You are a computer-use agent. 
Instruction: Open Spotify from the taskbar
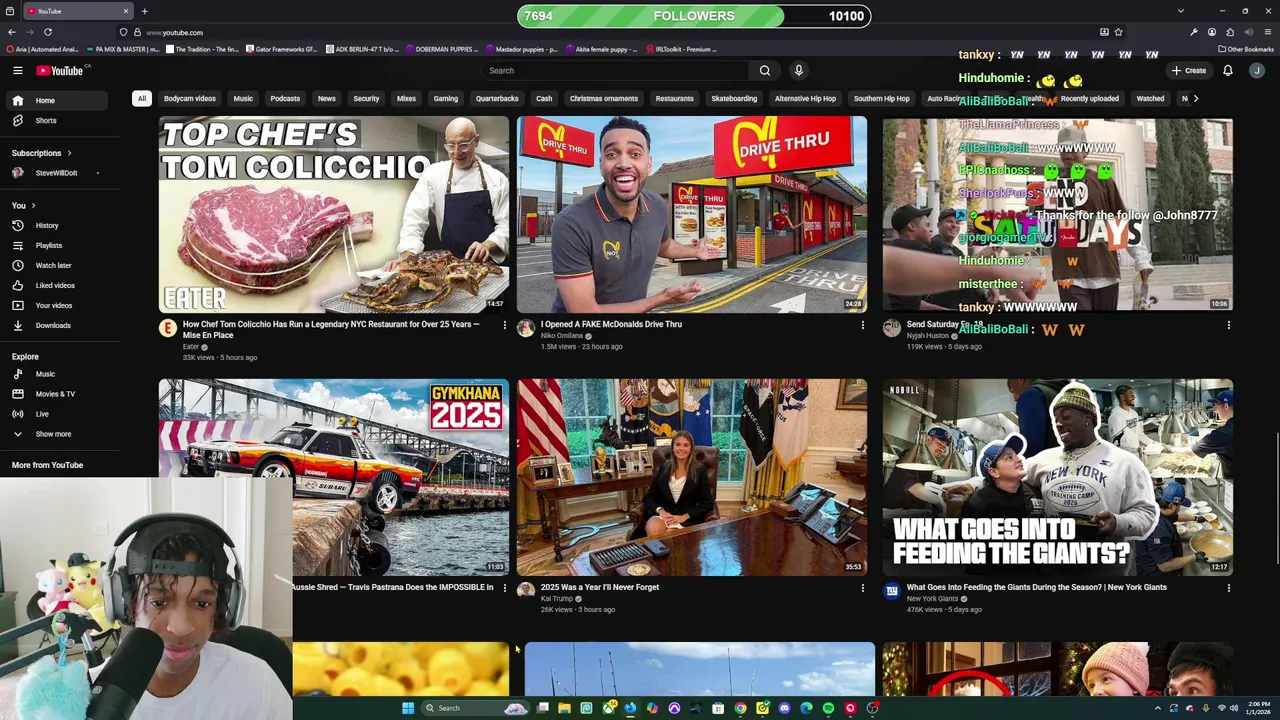click(x=828, y=708)
